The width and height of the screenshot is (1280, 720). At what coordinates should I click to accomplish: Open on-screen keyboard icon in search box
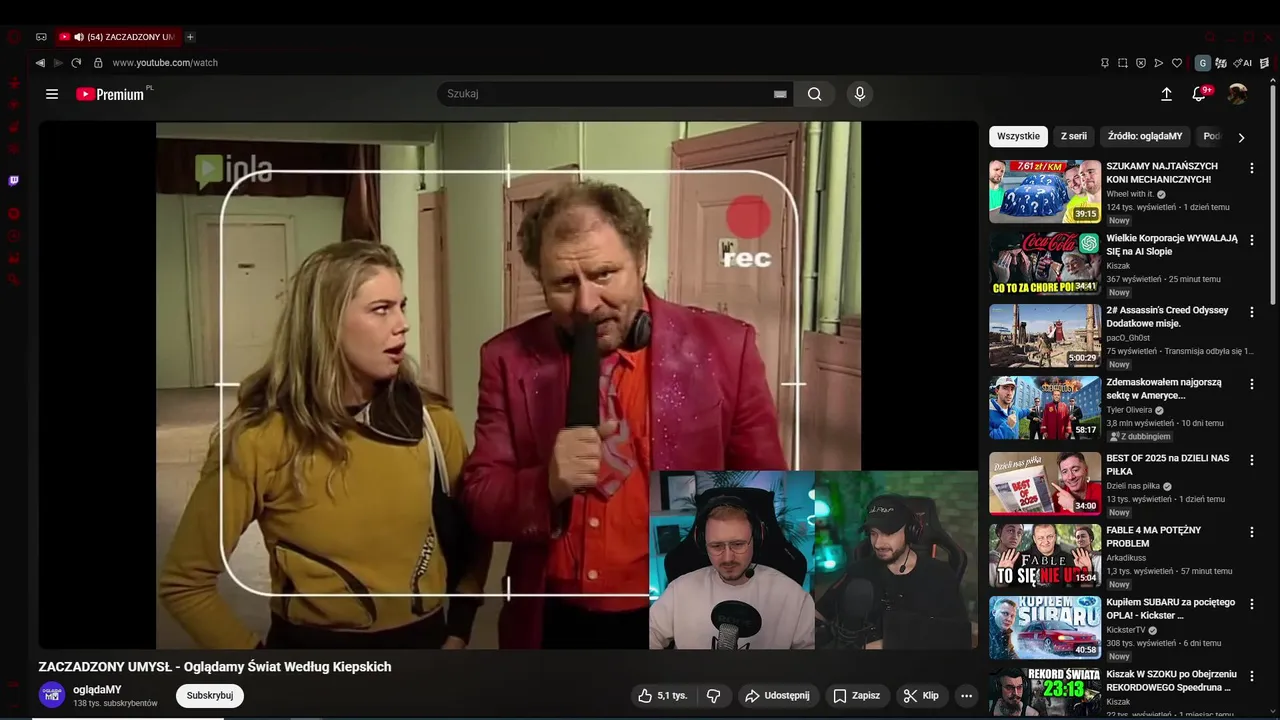point(780,94)
